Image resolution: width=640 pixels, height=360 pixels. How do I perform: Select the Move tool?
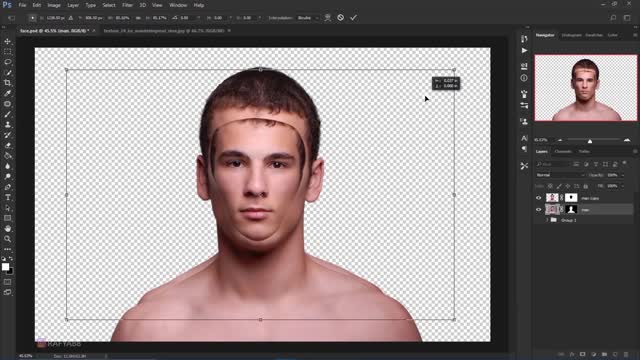pyautogui.click(x=7, y=41)
